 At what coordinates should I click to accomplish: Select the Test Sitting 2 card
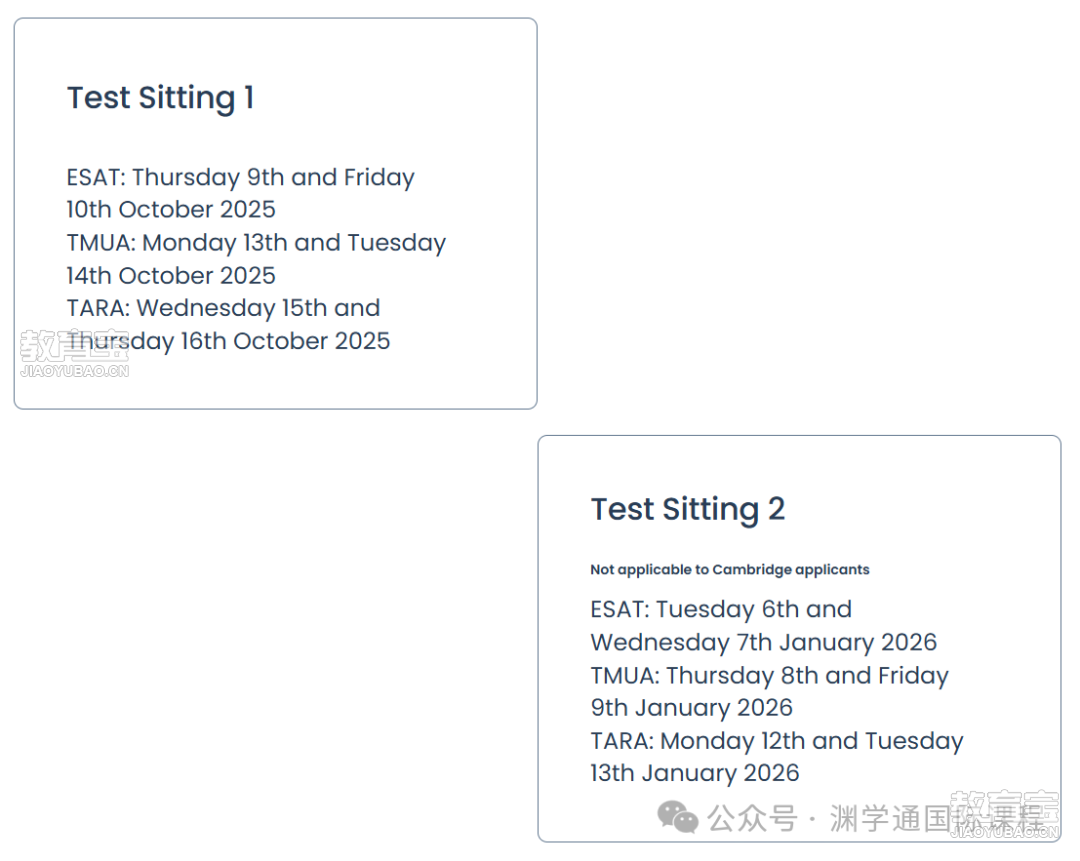(x=799, y=639)
